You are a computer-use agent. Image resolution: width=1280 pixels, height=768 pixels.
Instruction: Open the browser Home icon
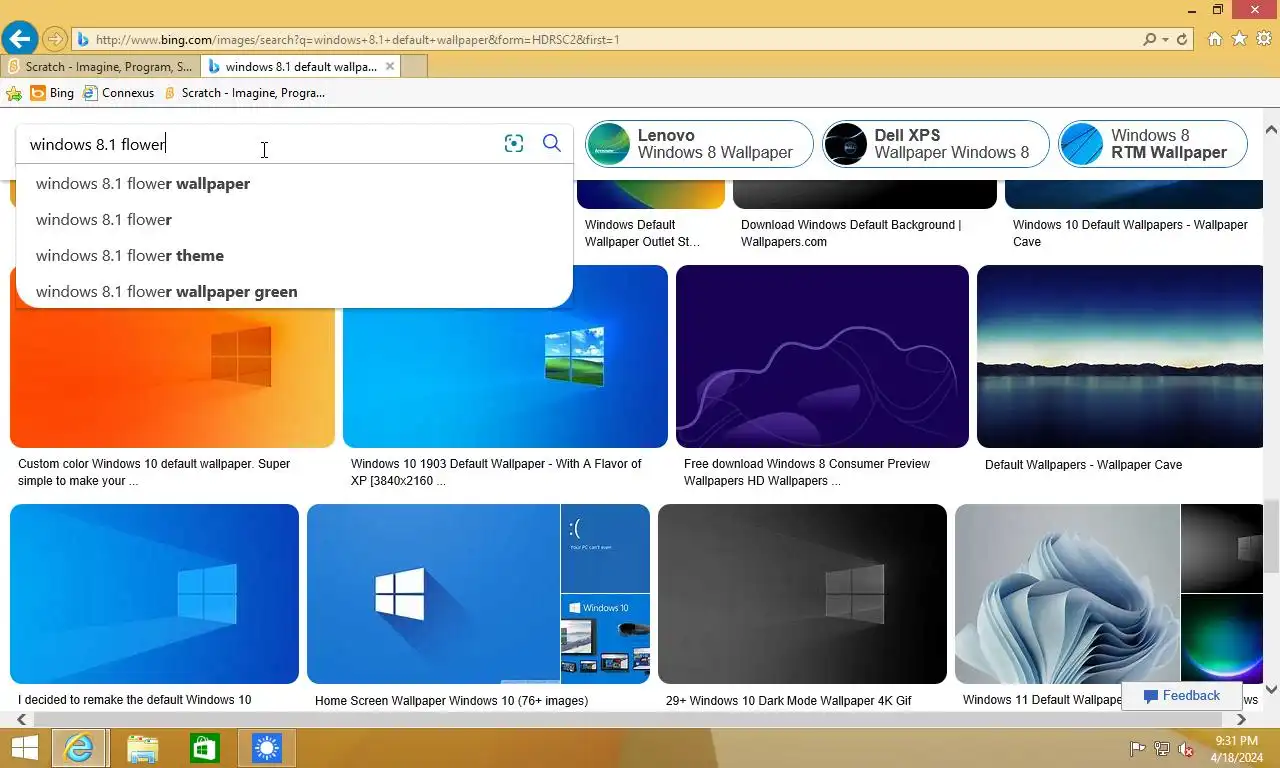click(x=1215, y=39)
